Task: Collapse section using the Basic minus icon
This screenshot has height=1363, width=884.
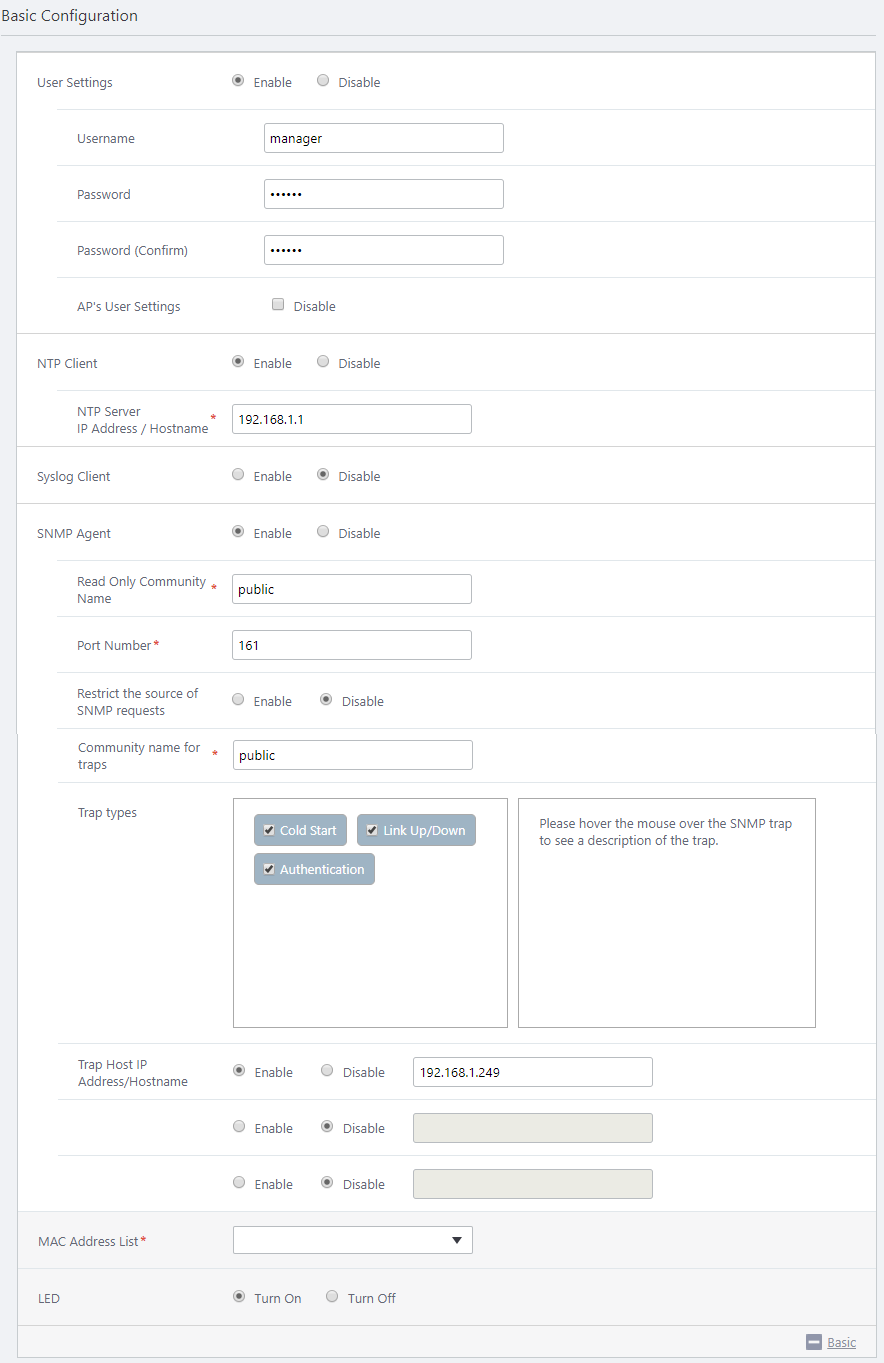Action: click(x=814, y=1342)
